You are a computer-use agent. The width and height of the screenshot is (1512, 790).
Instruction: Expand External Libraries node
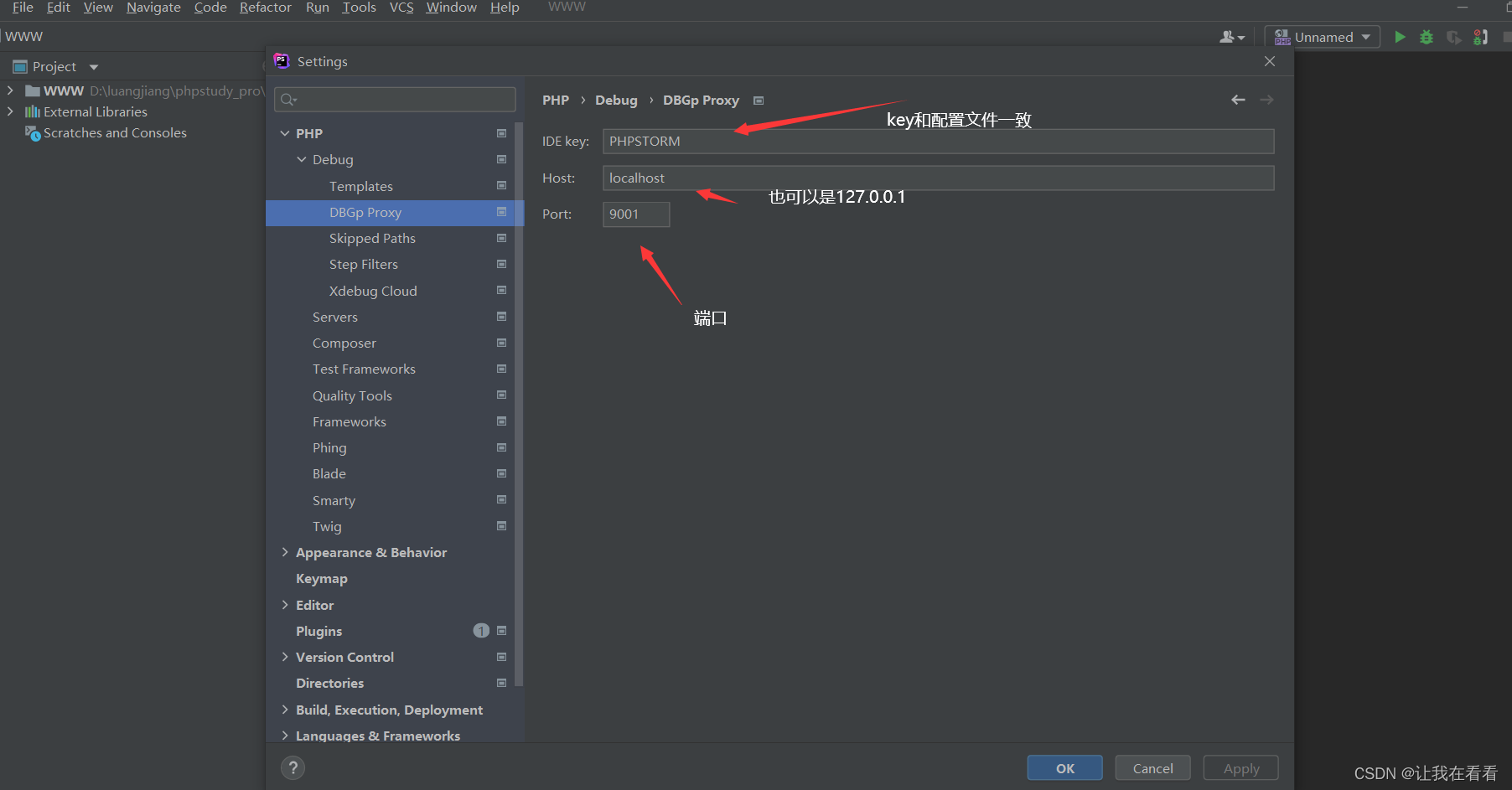[x=10, y=111]
